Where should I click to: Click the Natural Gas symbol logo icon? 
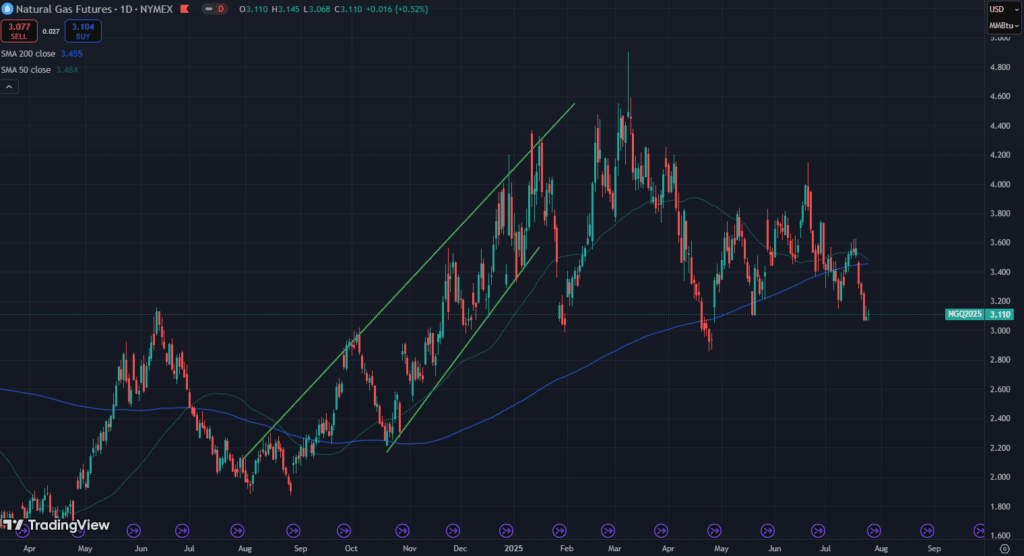(x=7, y=9)
